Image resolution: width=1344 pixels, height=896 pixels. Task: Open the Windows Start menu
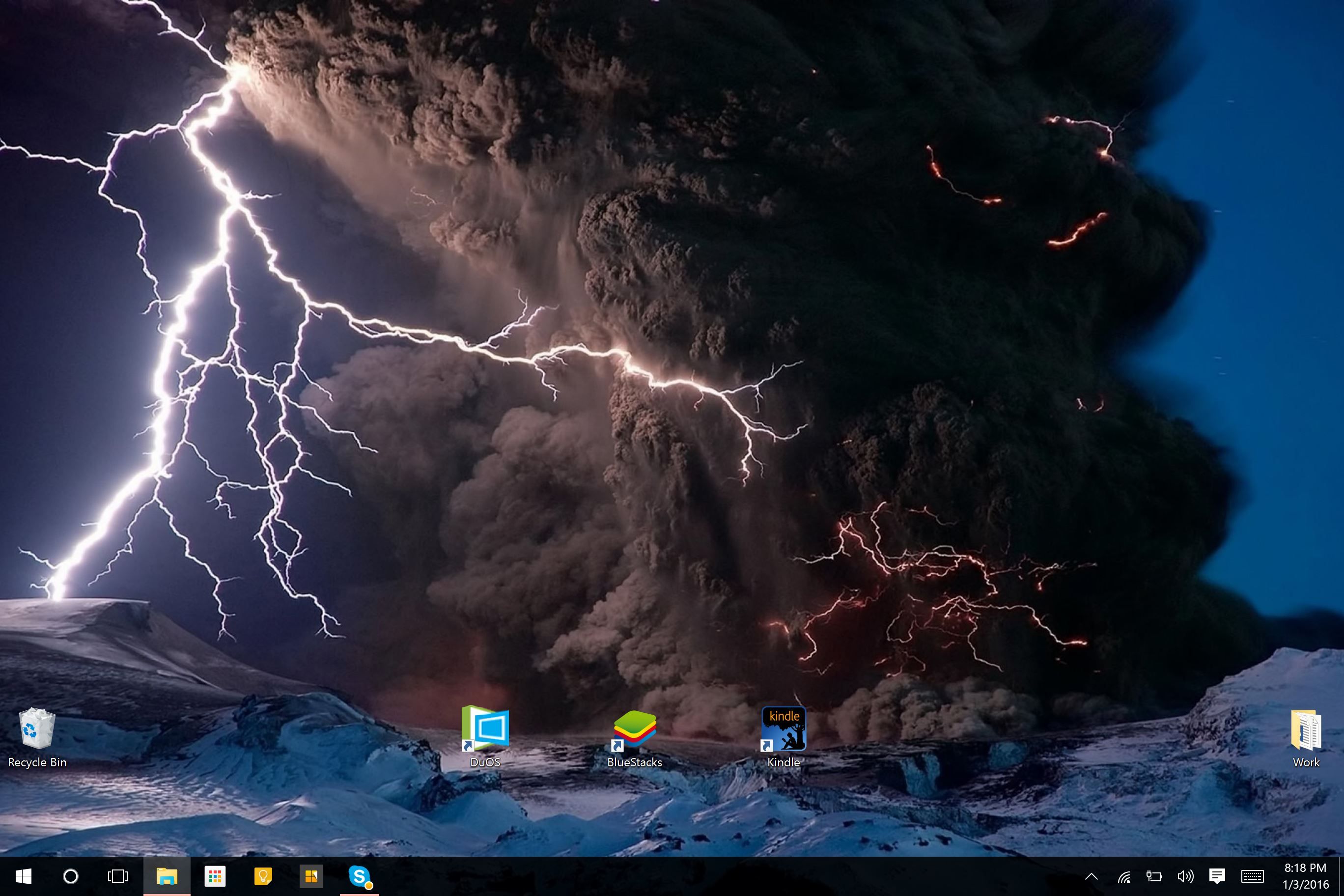click(x=24, y=876)
